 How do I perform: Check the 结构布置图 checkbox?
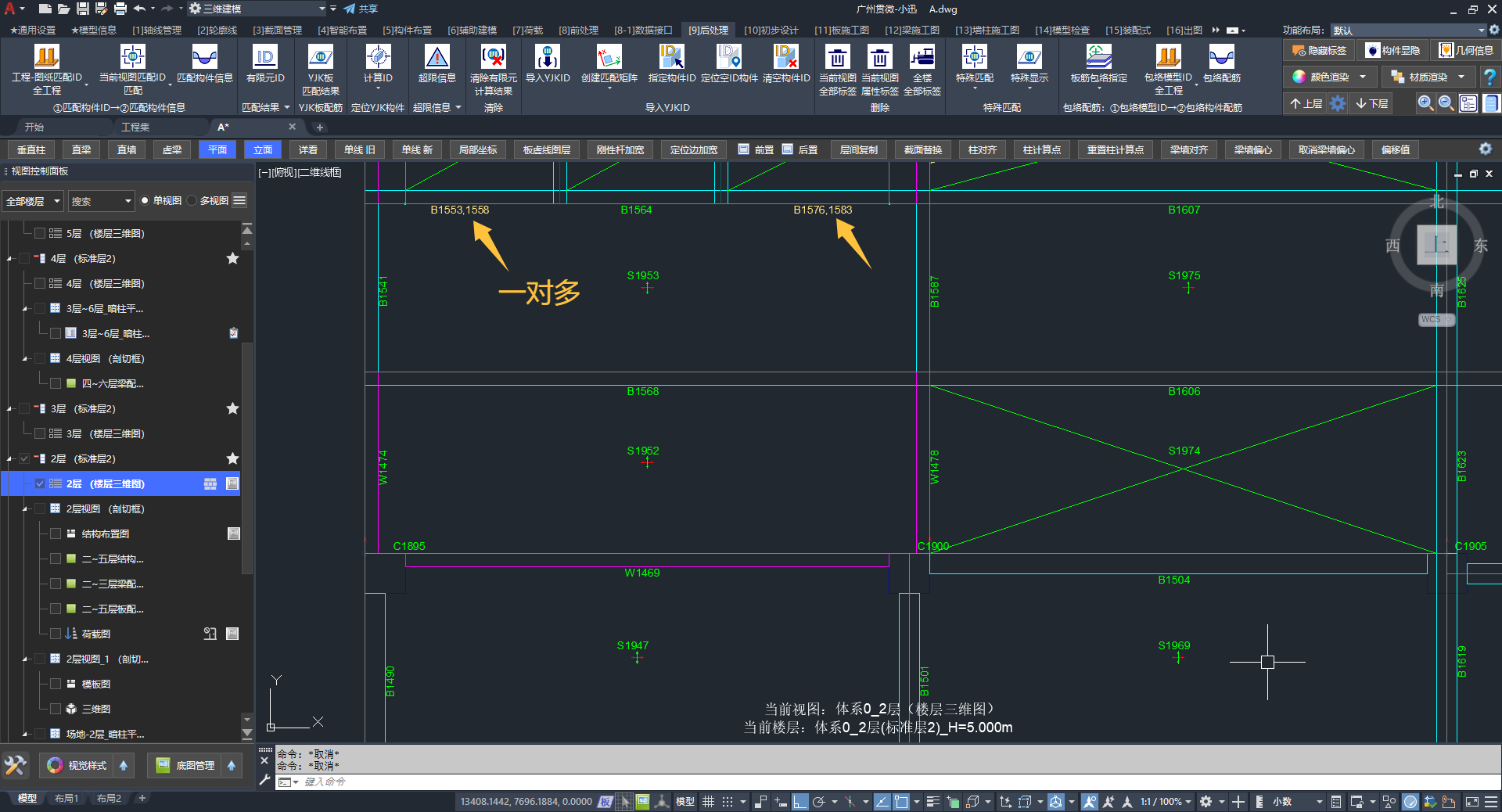(x=55, y=534)
